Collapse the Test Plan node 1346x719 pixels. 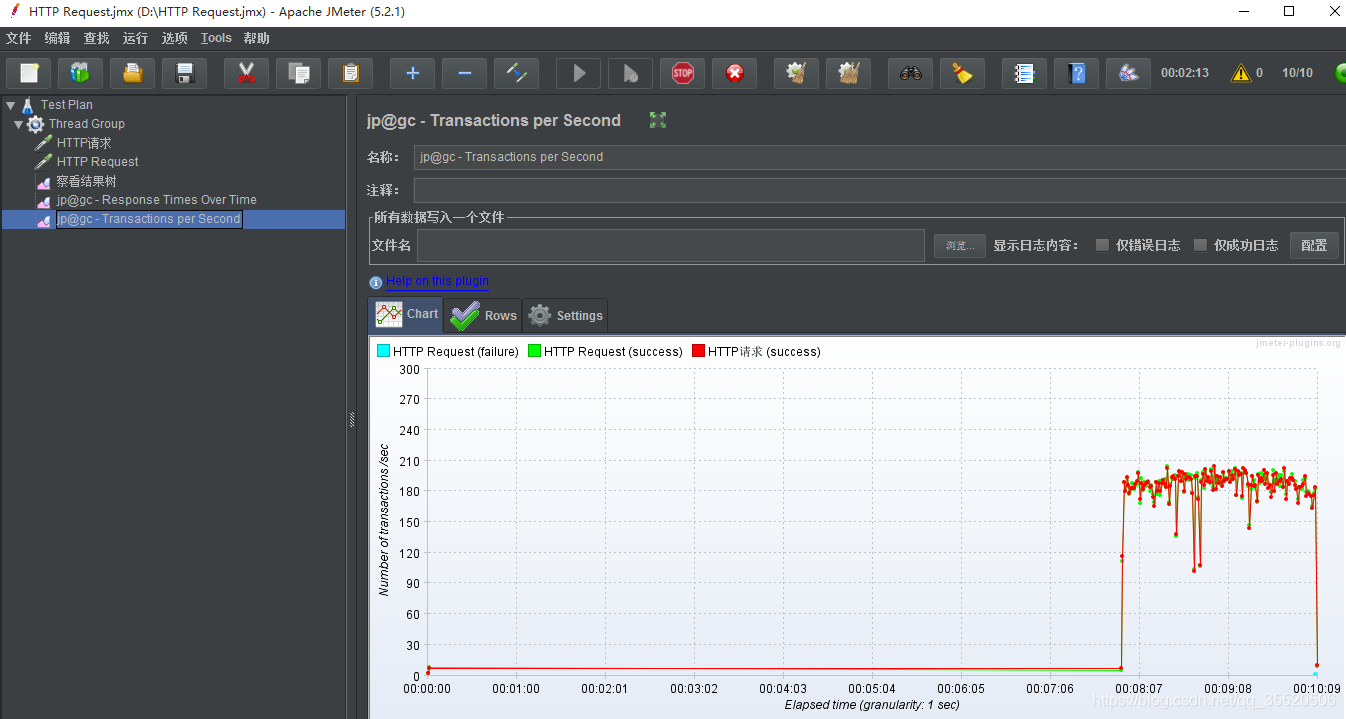tap(10, 104)
